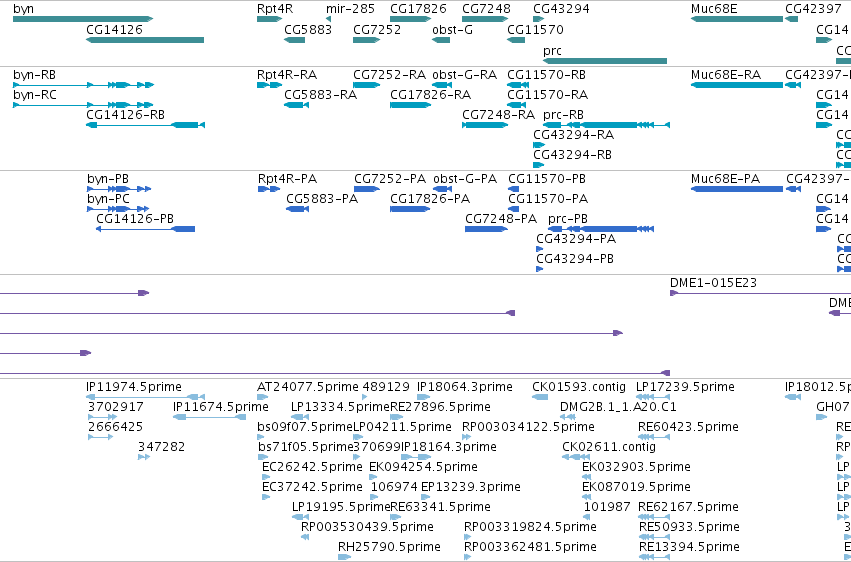Select the CG17826 gene feature
851x562 pixels.
[x=410, y=19]
